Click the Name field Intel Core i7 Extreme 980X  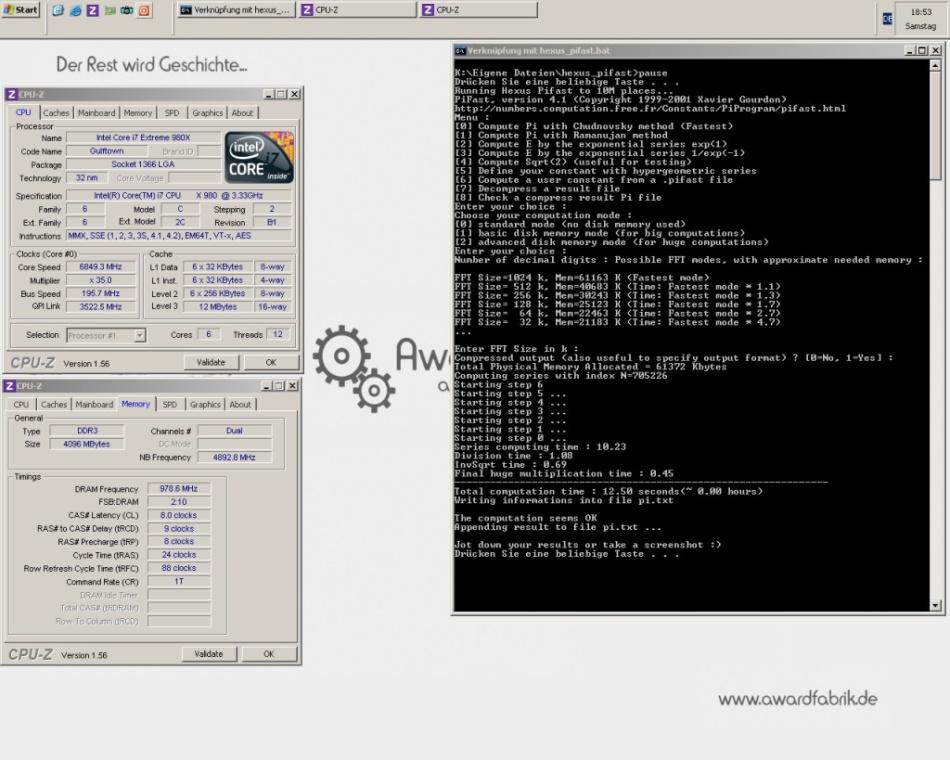click(x=144, y=138)
